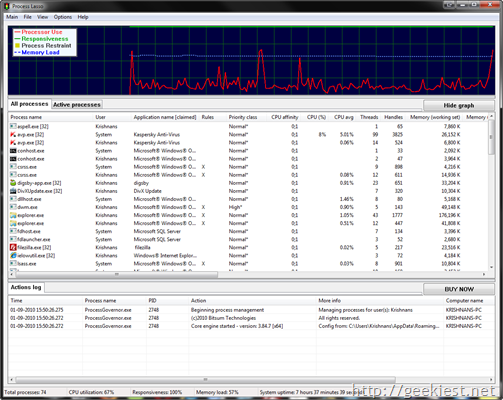
Task: Select the Beginning process management log entry
Action: pyautogui.click(x=227, y=310)
